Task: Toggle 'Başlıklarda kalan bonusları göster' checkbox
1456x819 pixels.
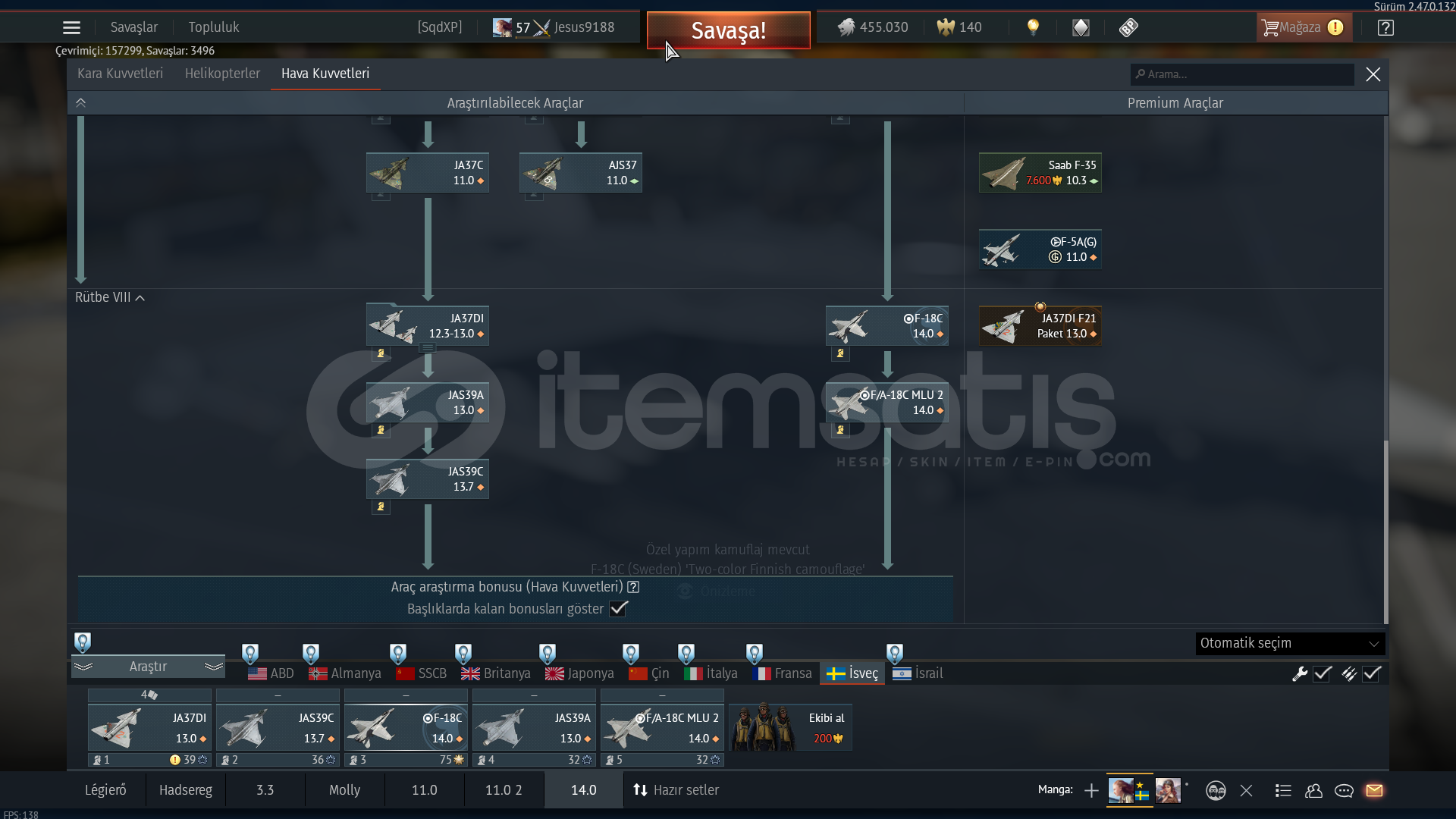Action: point(619,609)
